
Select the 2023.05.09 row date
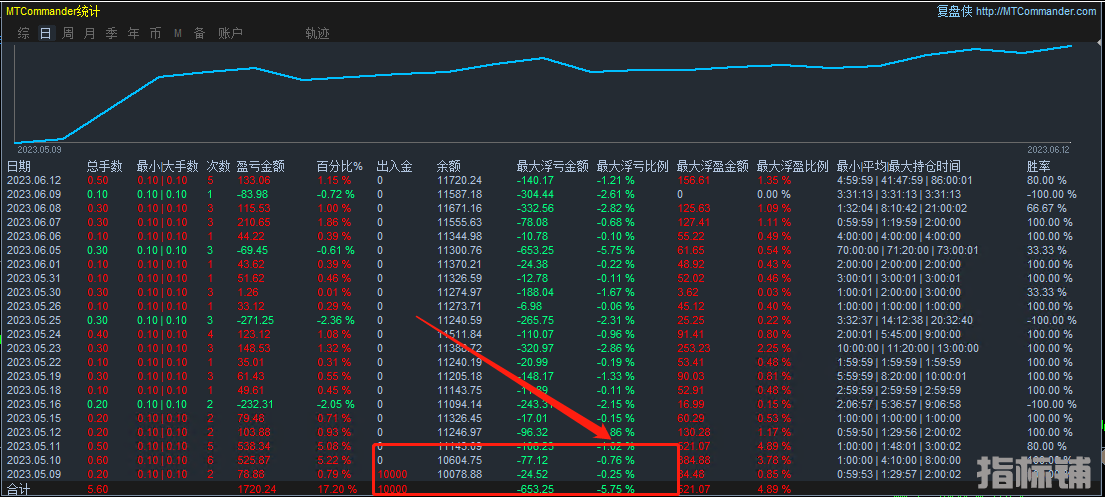point(34,473)
